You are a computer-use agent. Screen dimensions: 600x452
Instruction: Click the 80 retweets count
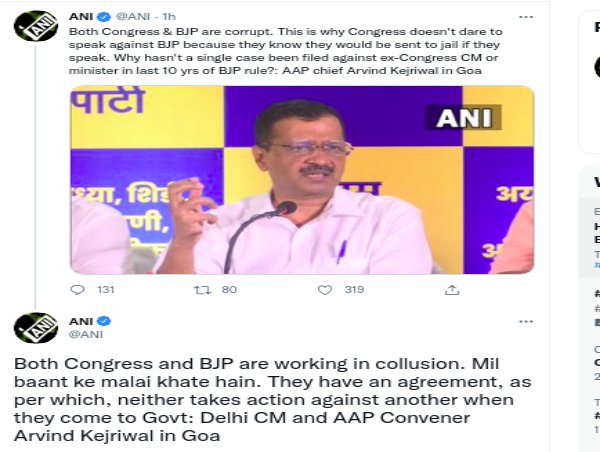click(x=229, y=290)
